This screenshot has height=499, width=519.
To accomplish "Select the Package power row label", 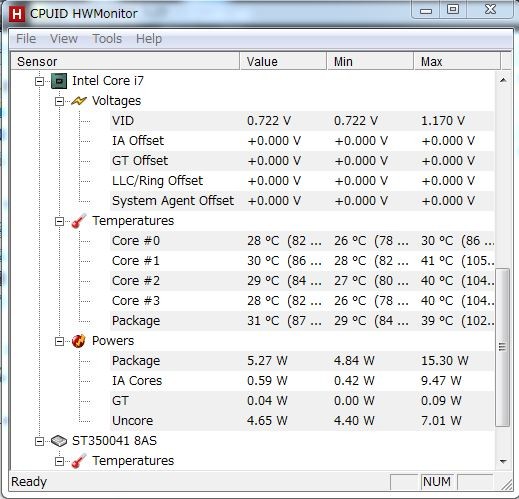I will tap(136, 361).
